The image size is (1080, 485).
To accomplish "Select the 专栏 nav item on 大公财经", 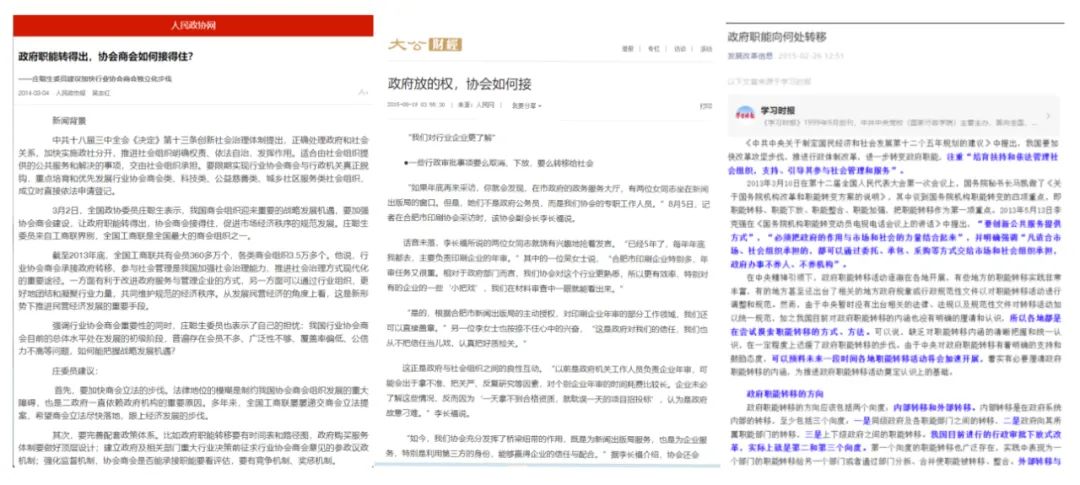I will pyautogui.click(x=653, y=49).
